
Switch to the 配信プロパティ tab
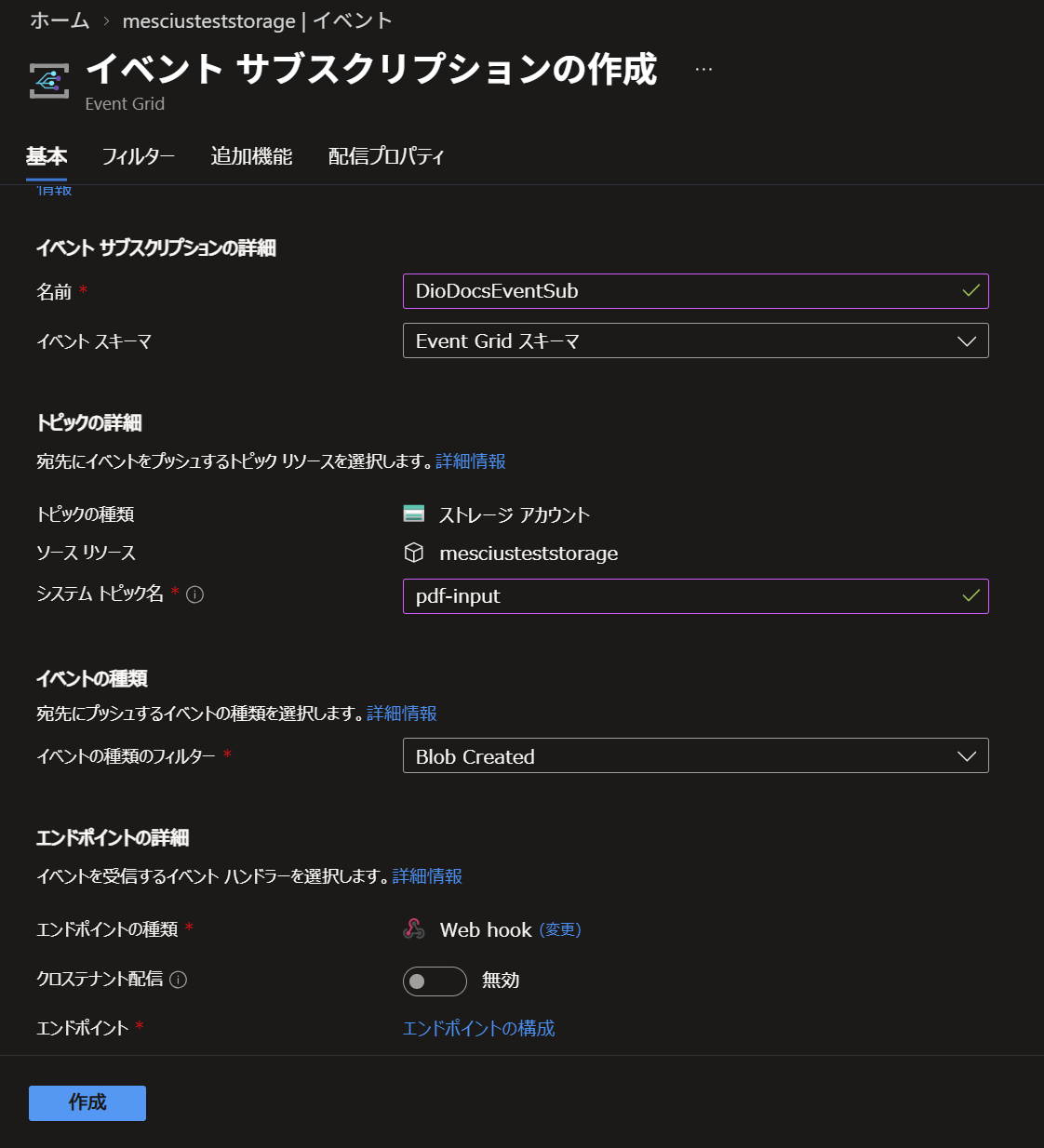[386, 156]
